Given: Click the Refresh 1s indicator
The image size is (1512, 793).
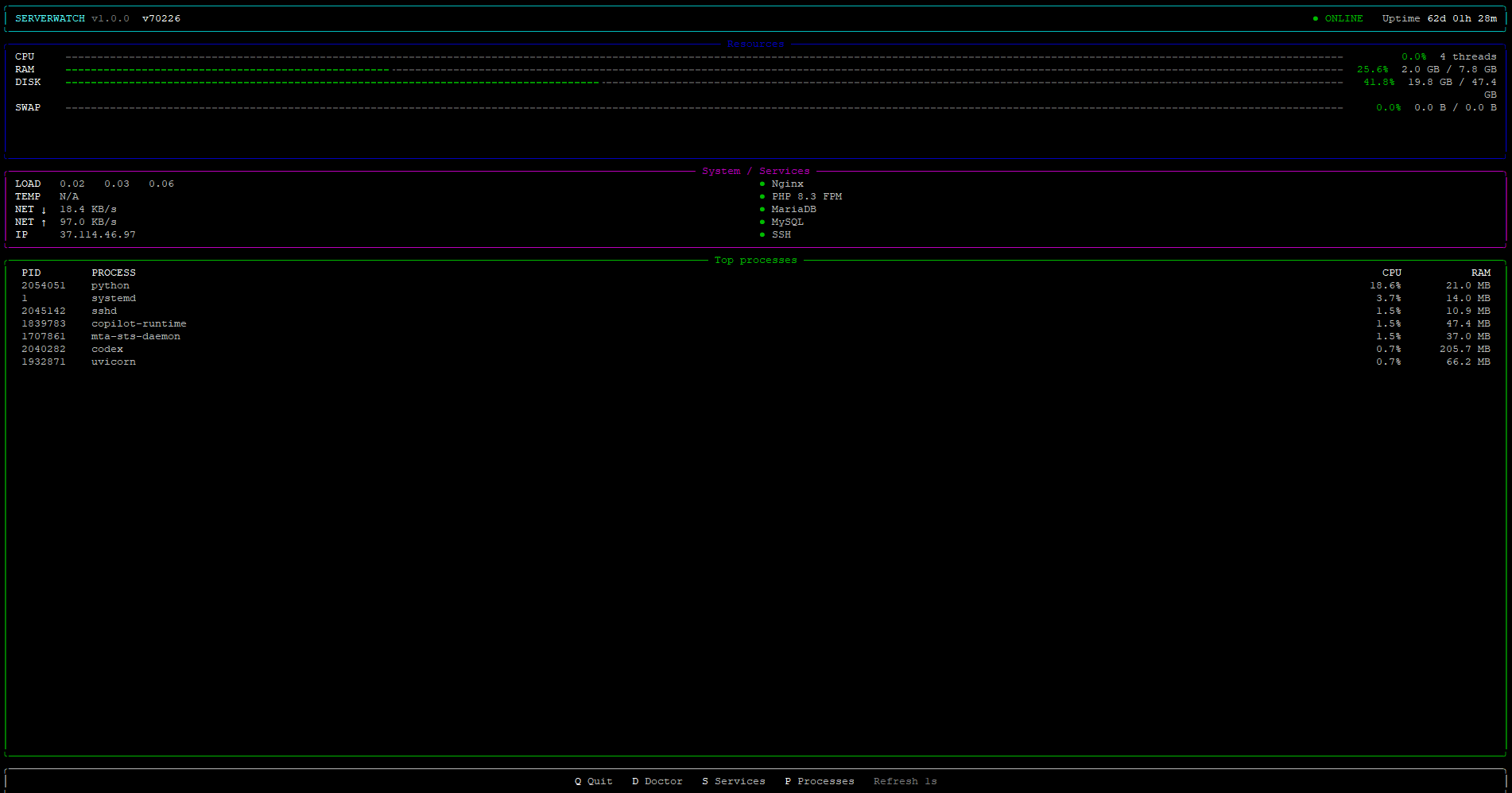Looking at the screenshot, I should pyautogui.click(x=905, y=781).
